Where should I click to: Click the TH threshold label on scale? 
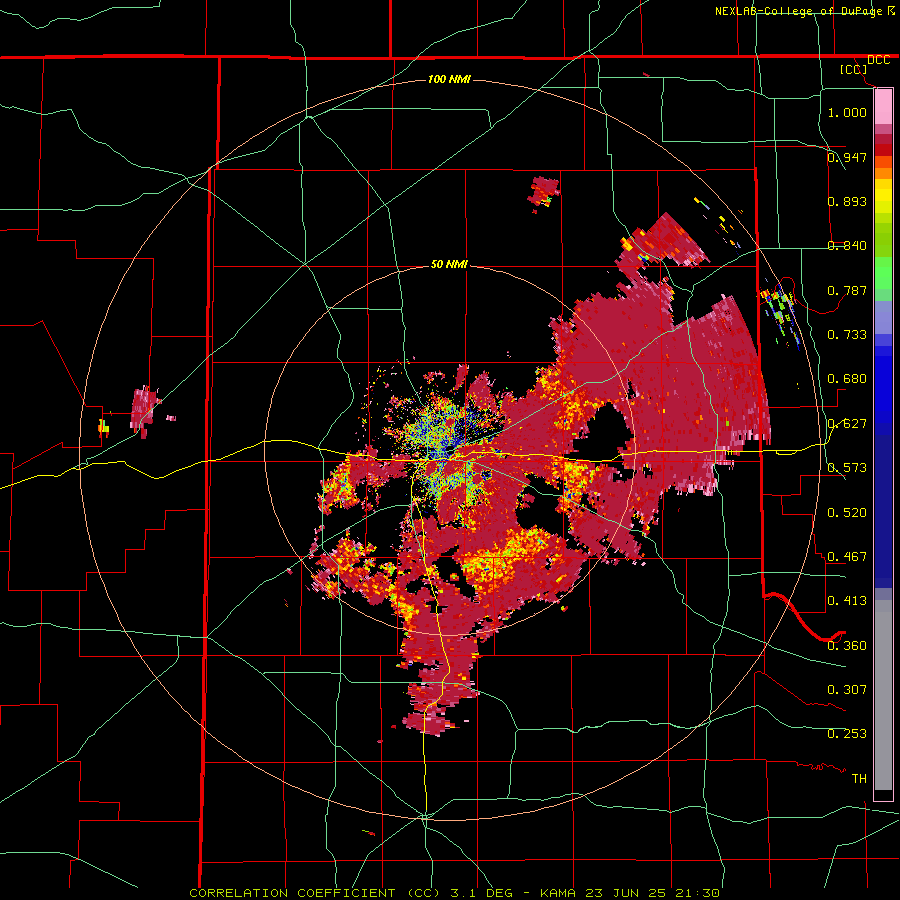[x=859, y=779]
